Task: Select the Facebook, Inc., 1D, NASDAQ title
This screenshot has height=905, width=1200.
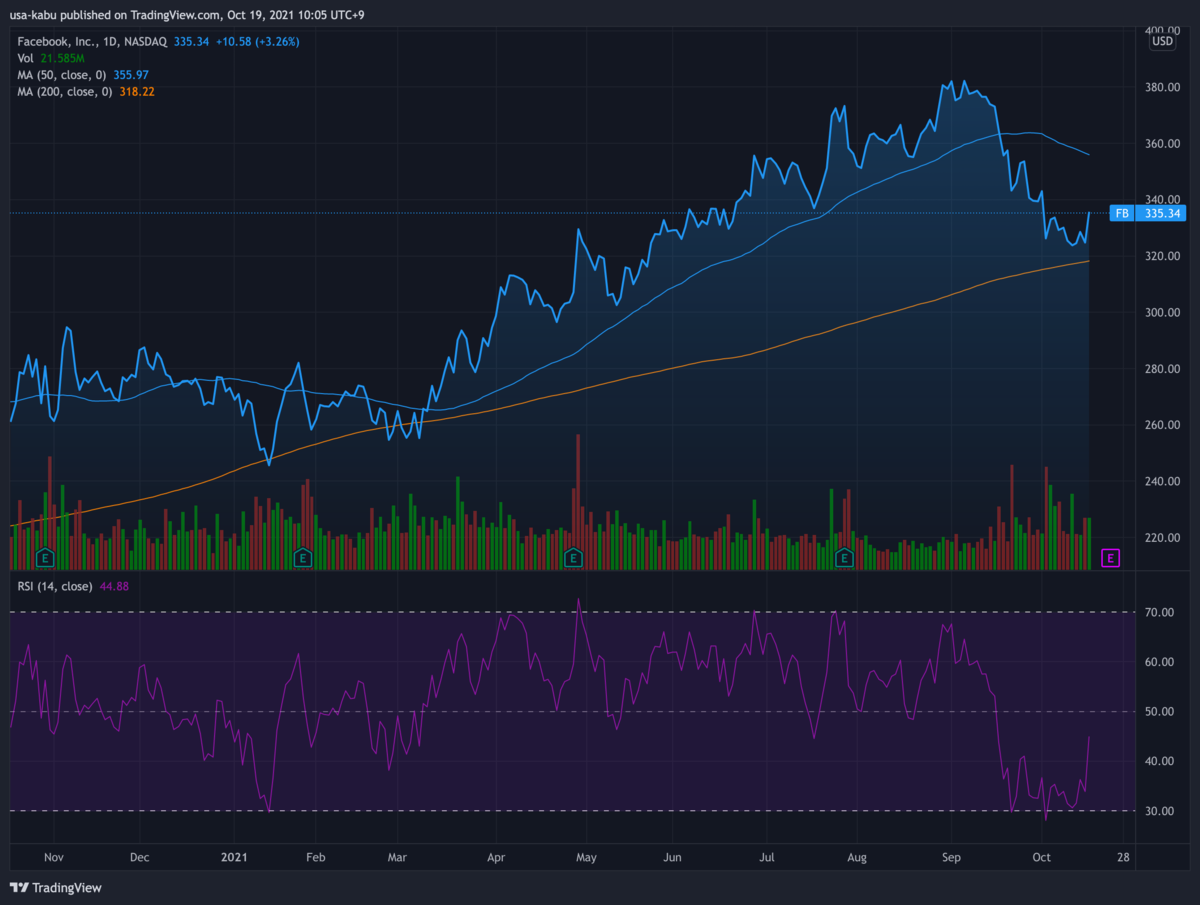Action: click(x=92, y=42)
